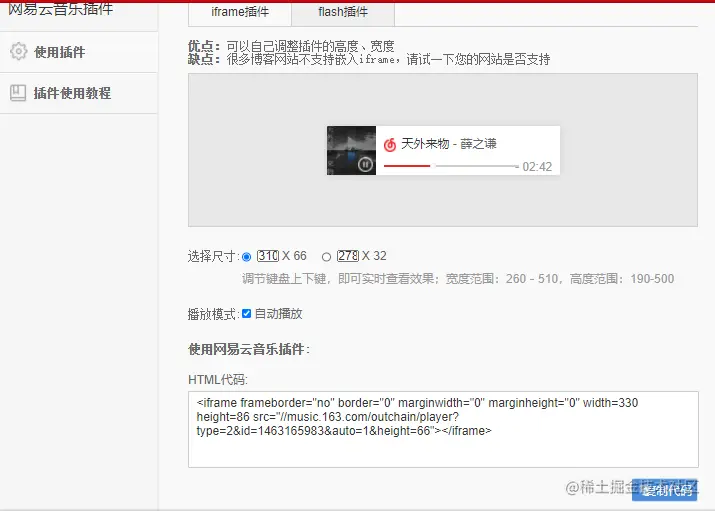Edit the 278 width input field
715x511 pixels.
(348, 256)
